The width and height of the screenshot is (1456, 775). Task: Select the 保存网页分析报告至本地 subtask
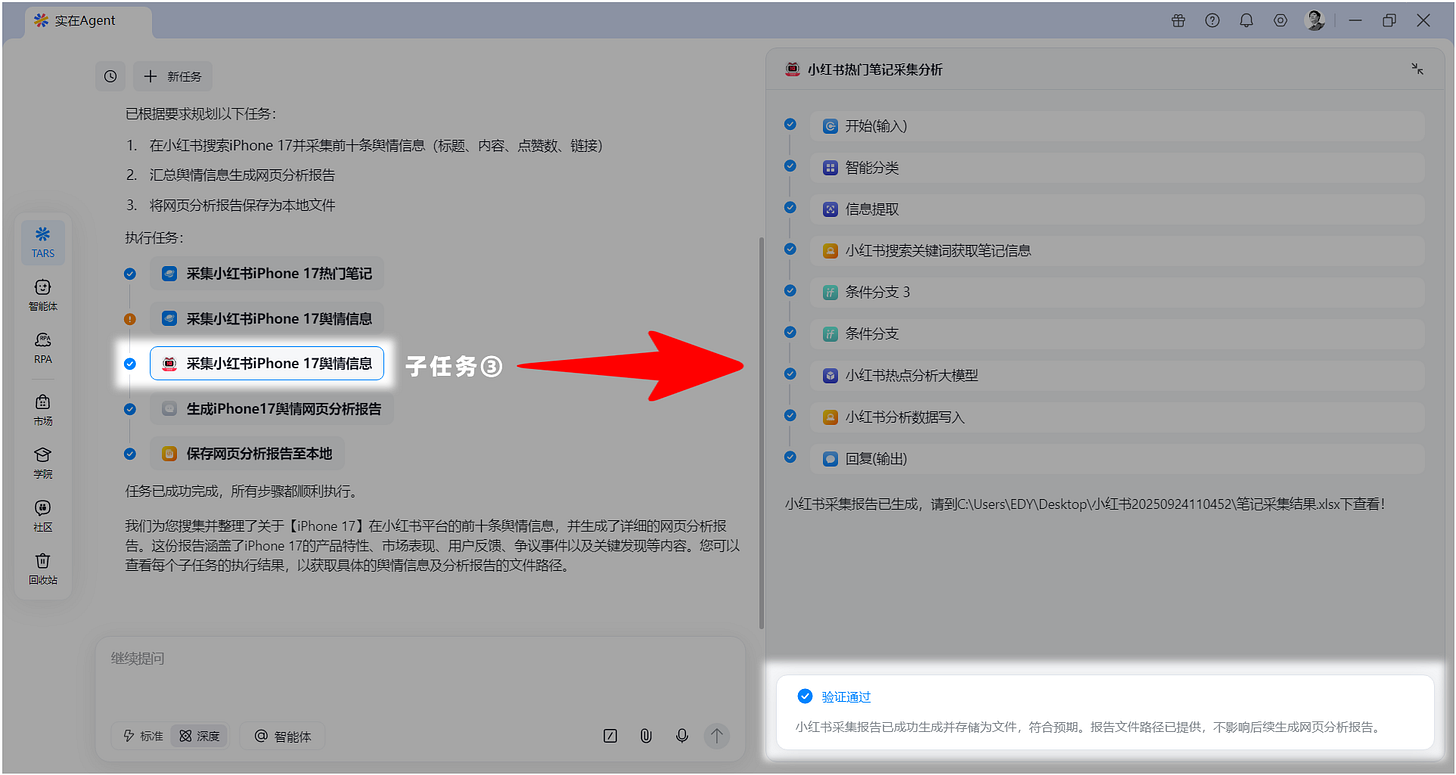[x=248, y=453]
